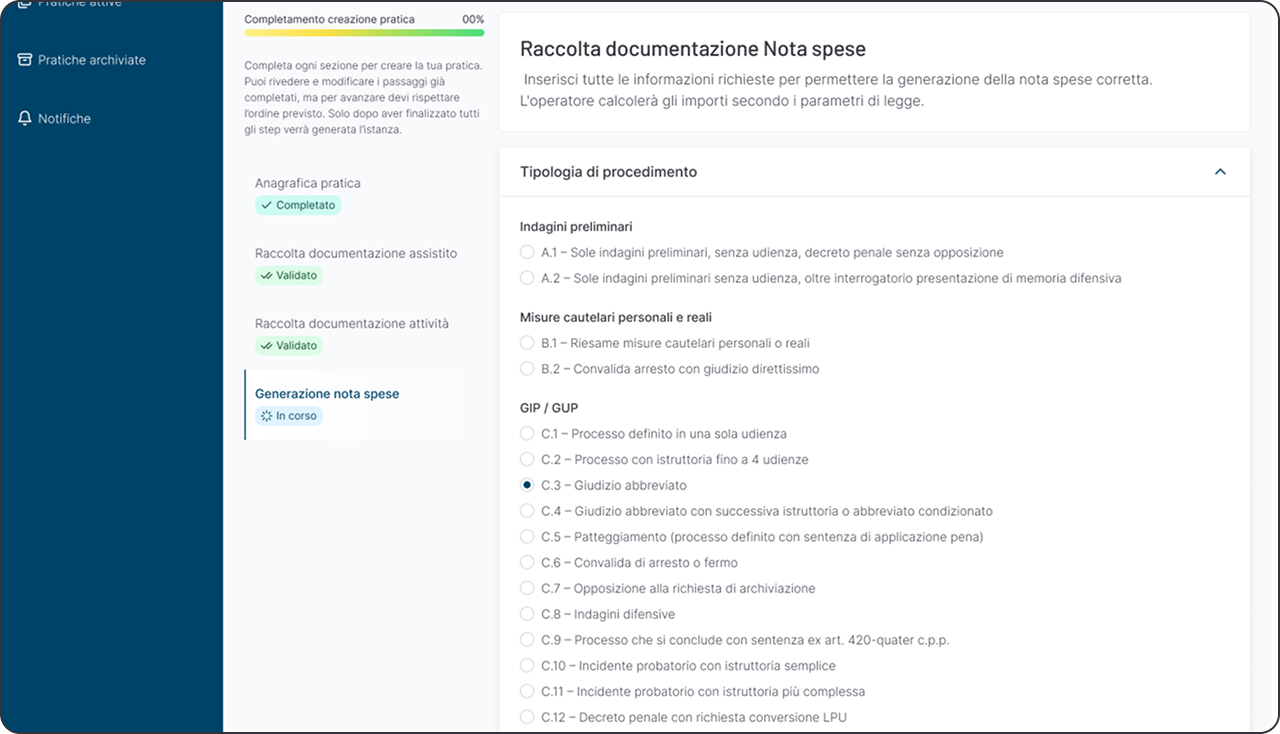The height and width of the screenshot is (734, 1280).
Task: Select C.9 sentenza ex art. 420-quater c.p.p.
Action: click(527, 640)
